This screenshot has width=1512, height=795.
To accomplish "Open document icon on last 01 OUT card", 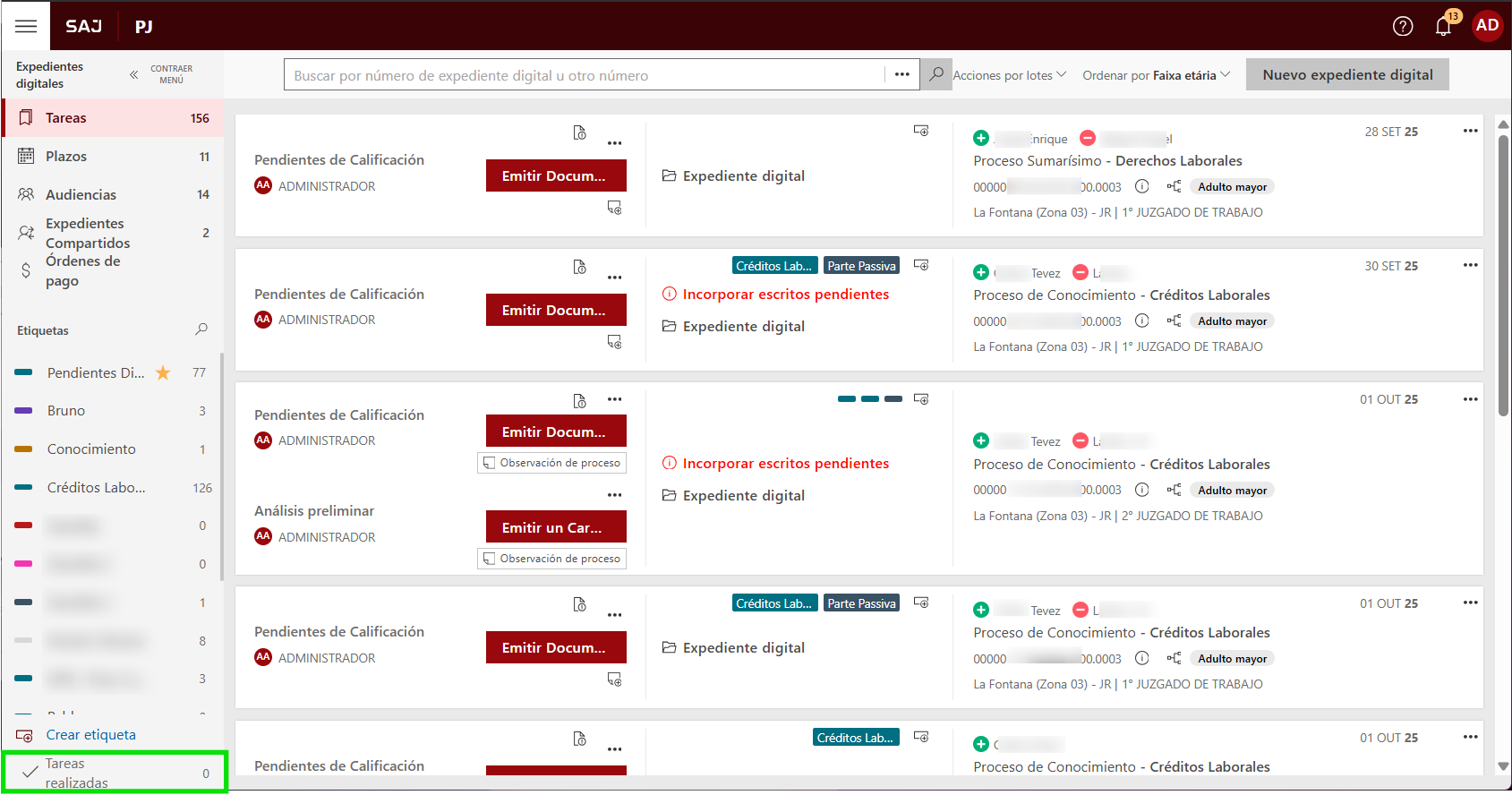I will pyautogui.click(x=580, y=739).
